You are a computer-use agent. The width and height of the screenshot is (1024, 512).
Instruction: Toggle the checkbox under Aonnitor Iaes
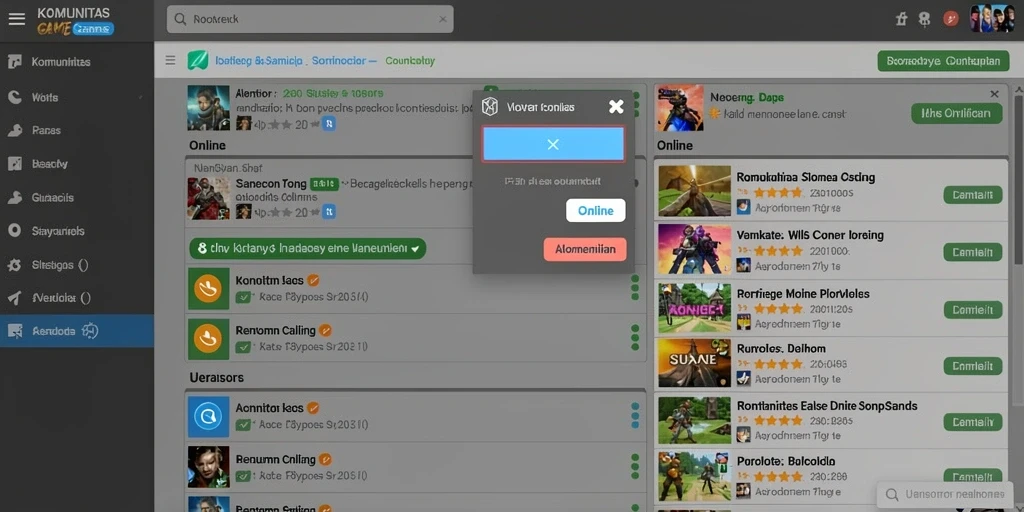(244, 424)
